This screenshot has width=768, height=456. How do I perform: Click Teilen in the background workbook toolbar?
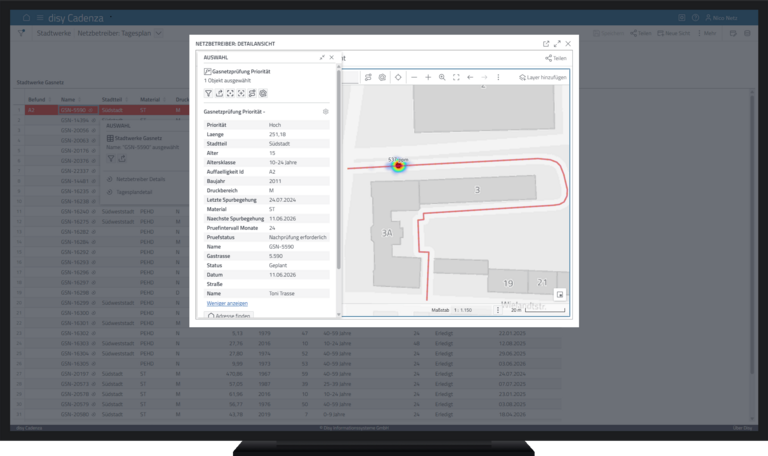point(641,33)
